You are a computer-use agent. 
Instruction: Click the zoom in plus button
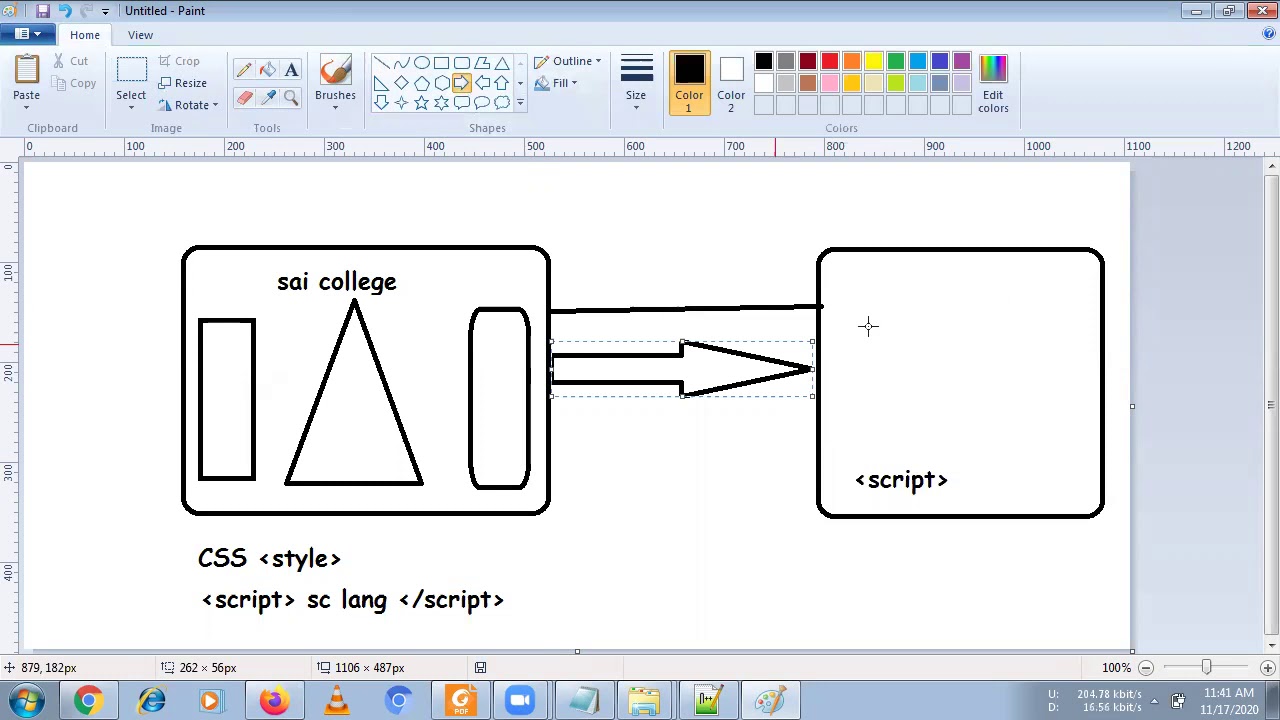click(x=1267, y=667)
